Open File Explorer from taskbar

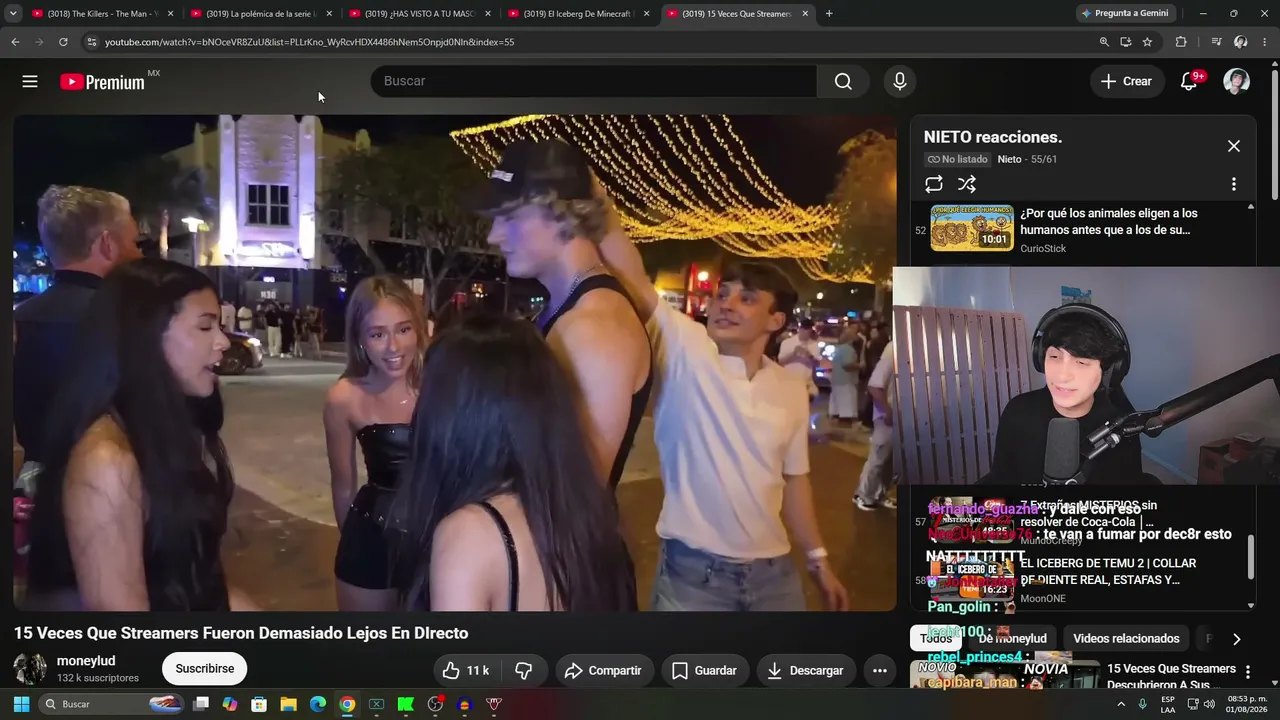click(288, 704)
